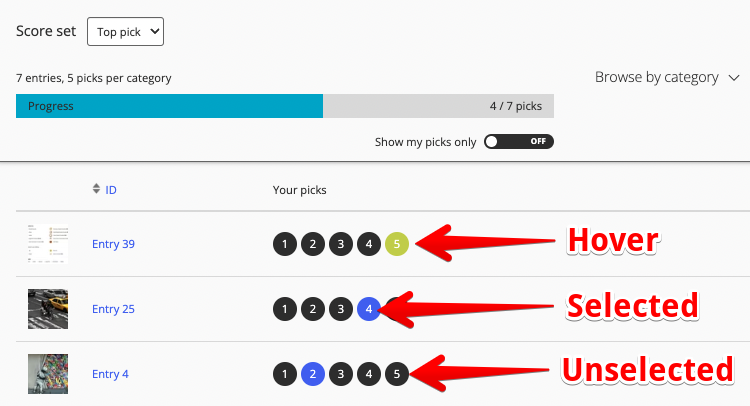This screenshot has height=406, width=750.
Task: Open the Entry 25 taxi thumbnail
Action: tap(48, 309)
